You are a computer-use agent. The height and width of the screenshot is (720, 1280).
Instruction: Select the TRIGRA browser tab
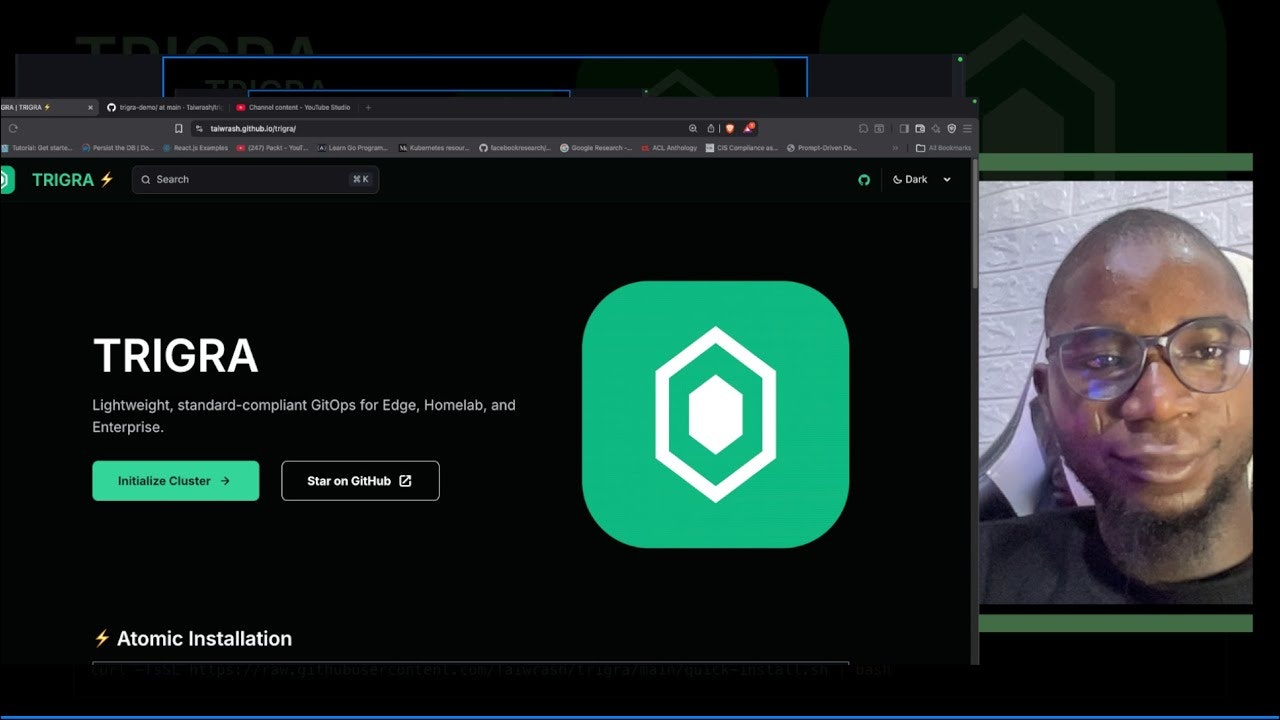pos(48,107)
